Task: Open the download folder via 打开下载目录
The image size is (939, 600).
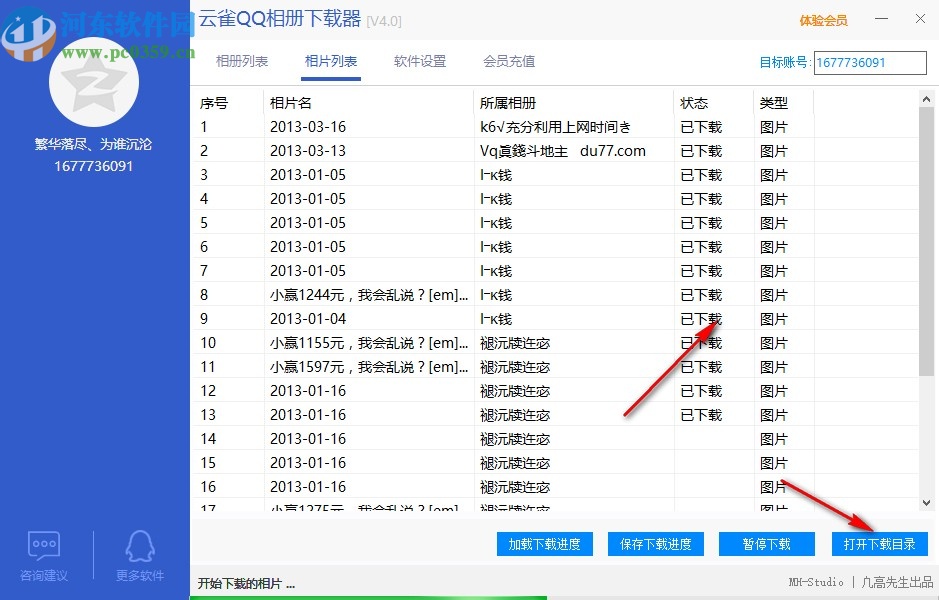Action: (880, 544)
